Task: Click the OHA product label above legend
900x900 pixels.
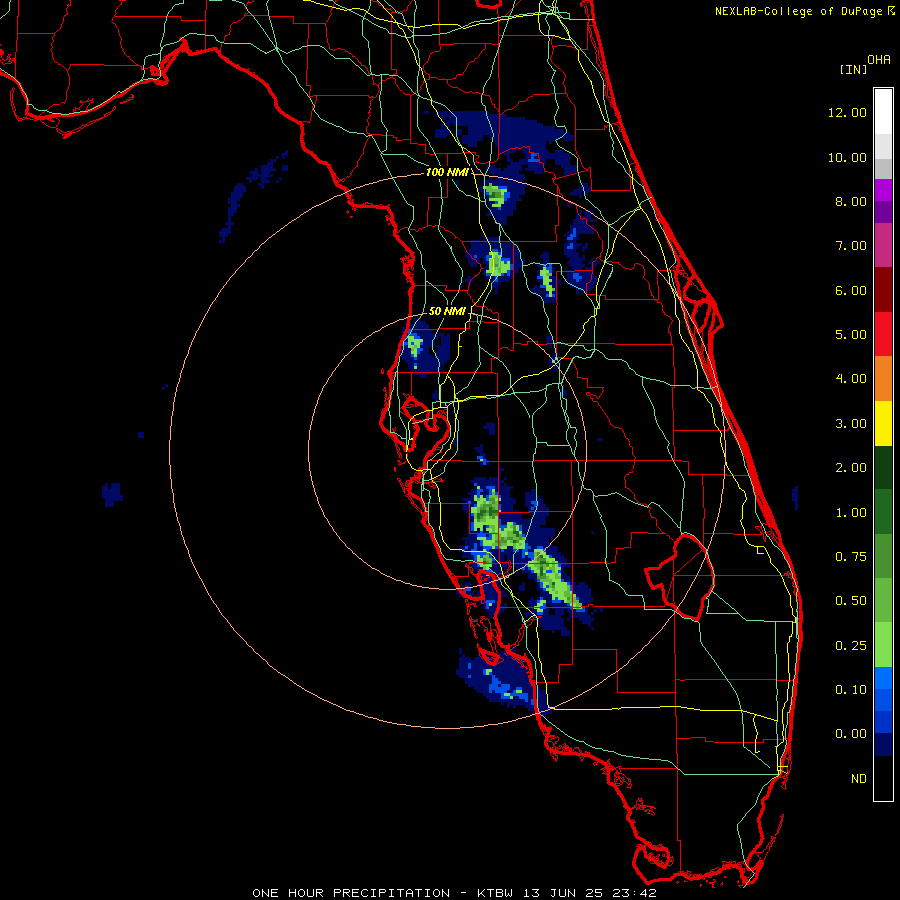Action: (x=879, y=60)
